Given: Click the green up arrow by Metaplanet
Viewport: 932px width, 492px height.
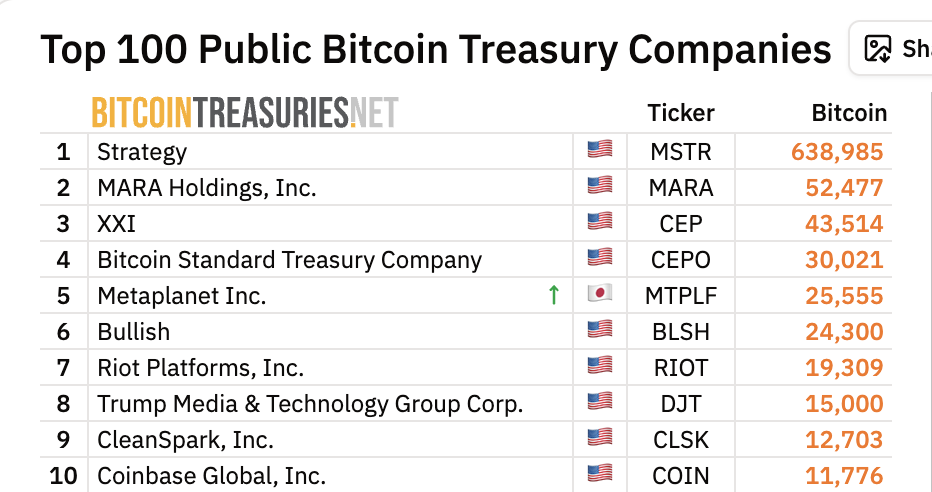Looking at the screenshot, I should 553,295.
